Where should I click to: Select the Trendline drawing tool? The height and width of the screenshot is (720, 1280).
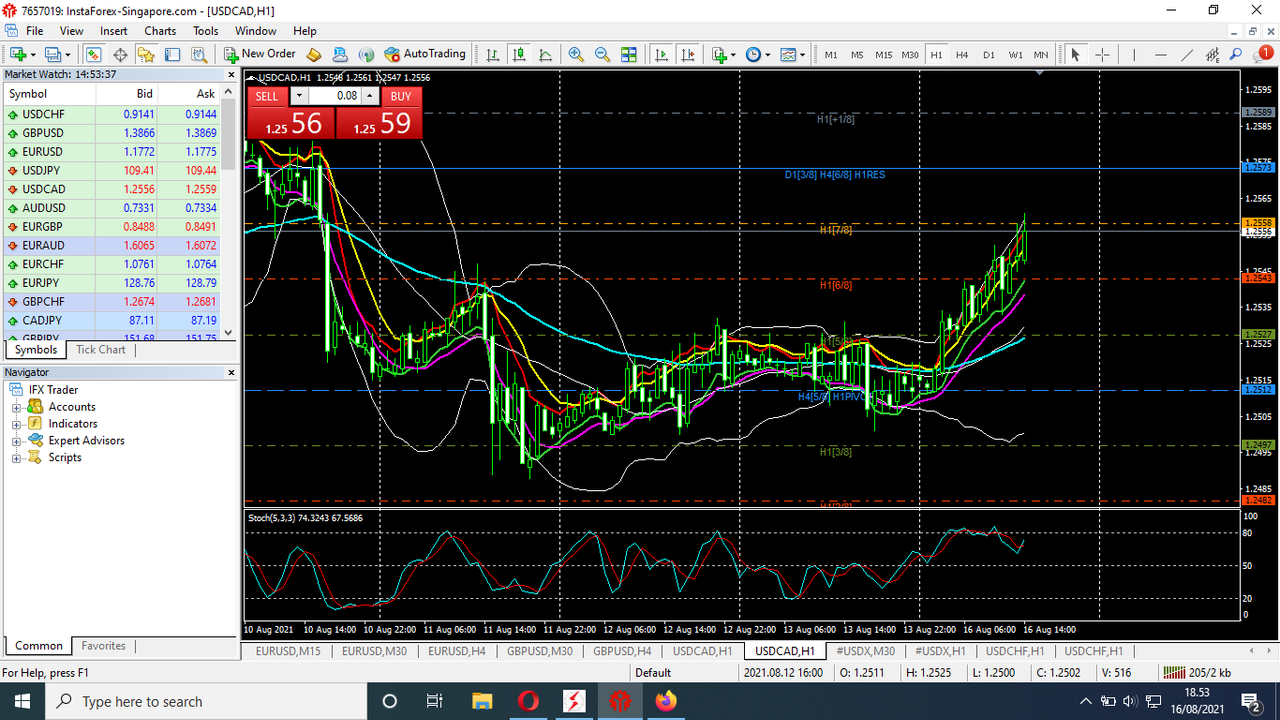1186,55
